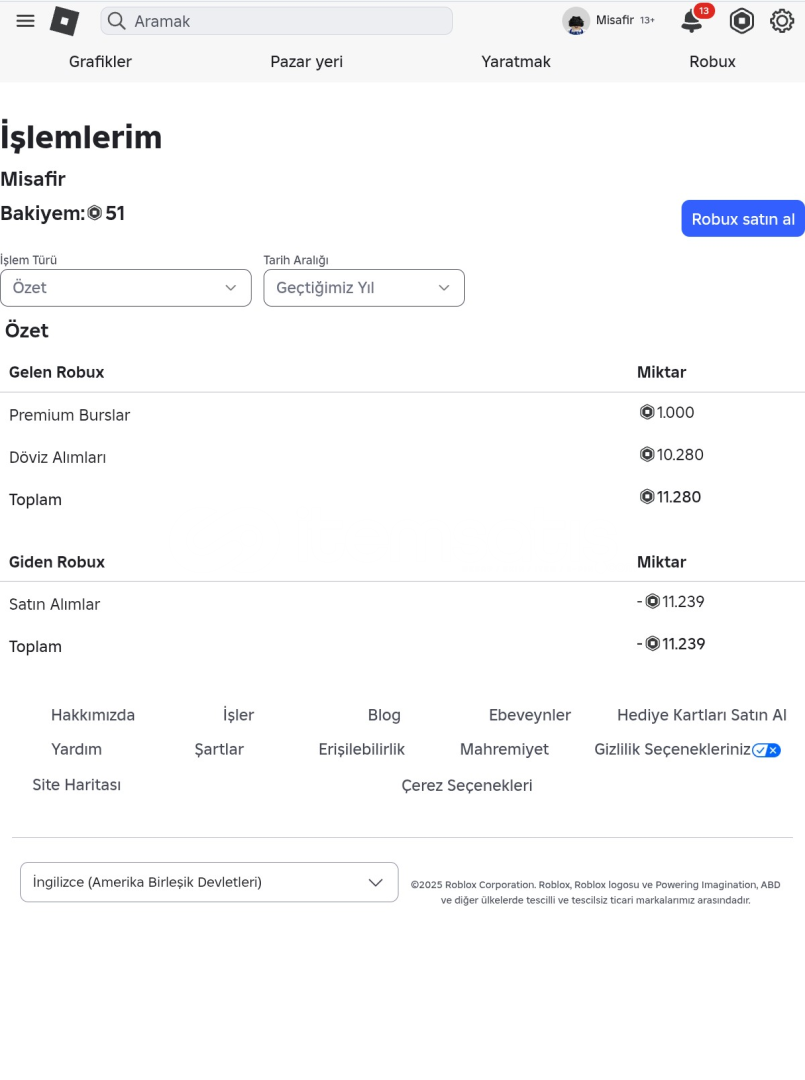Open the Tarih Aralığı dropdown
The width and height of the screenshot is (805, 1080).
(364, 288)
